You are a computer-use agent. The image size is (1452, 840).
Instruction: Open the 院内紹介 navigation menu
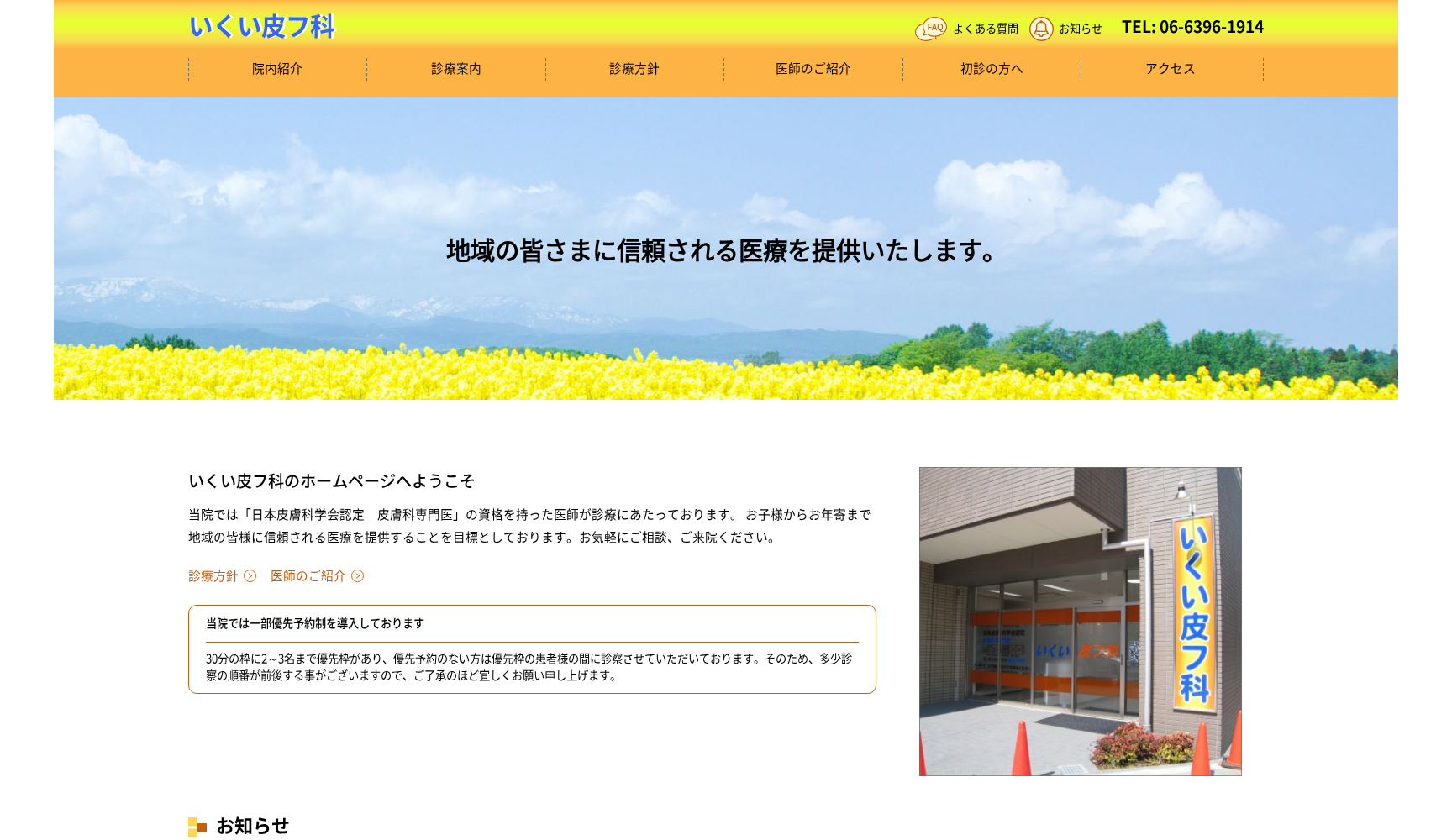click(x=277, y=70)
